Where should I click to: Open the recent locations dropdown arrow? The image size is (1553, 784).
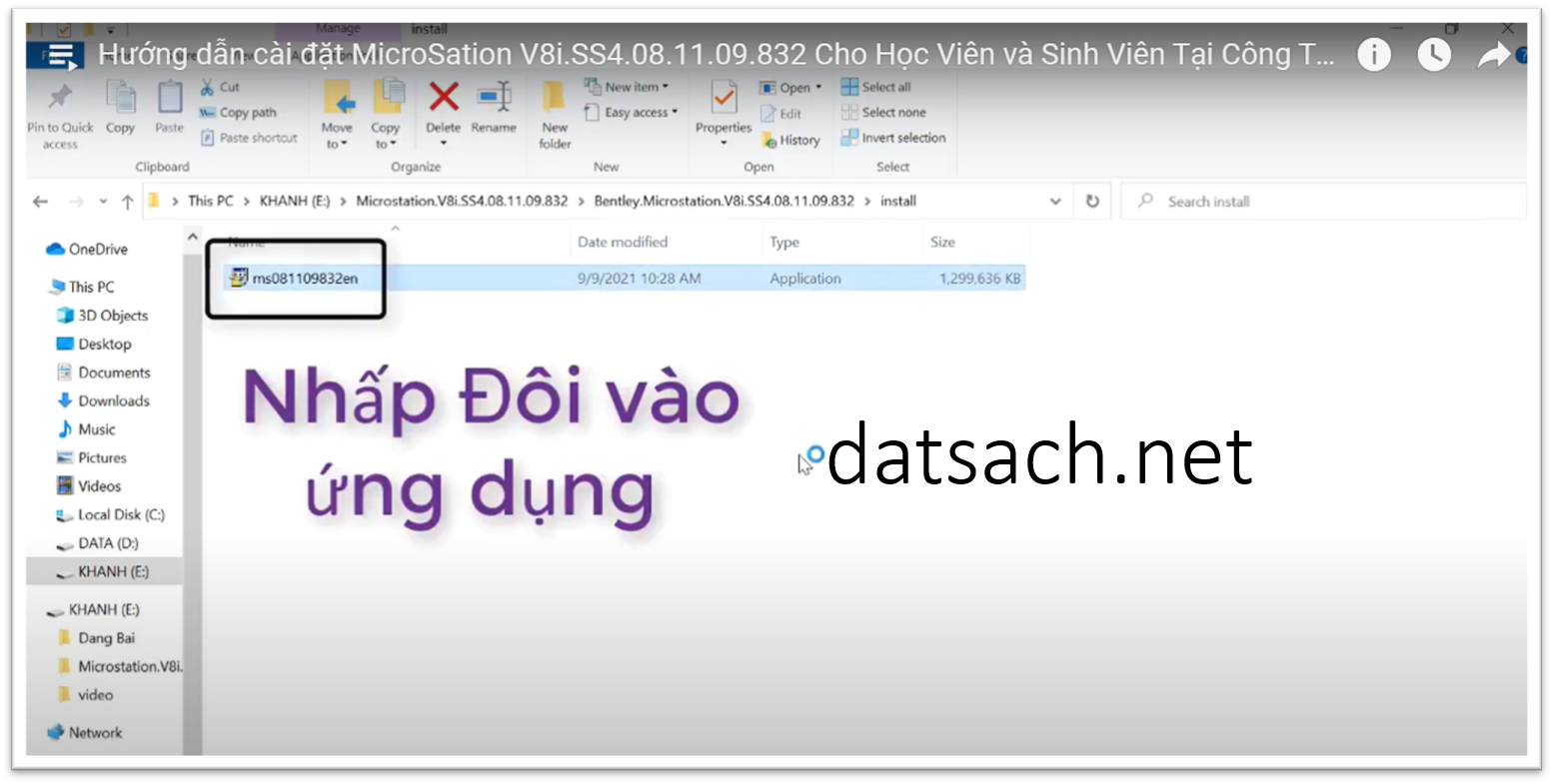point(103,202)
